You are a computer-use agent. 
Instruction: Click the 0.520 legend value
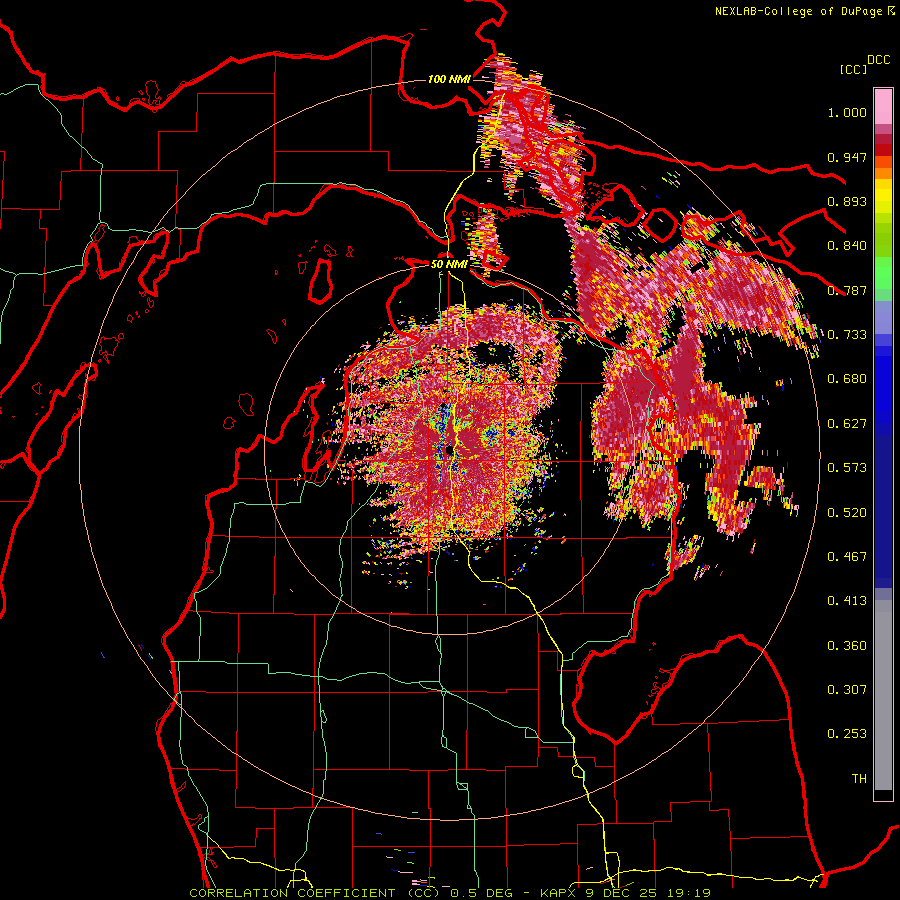coord(847,513)
